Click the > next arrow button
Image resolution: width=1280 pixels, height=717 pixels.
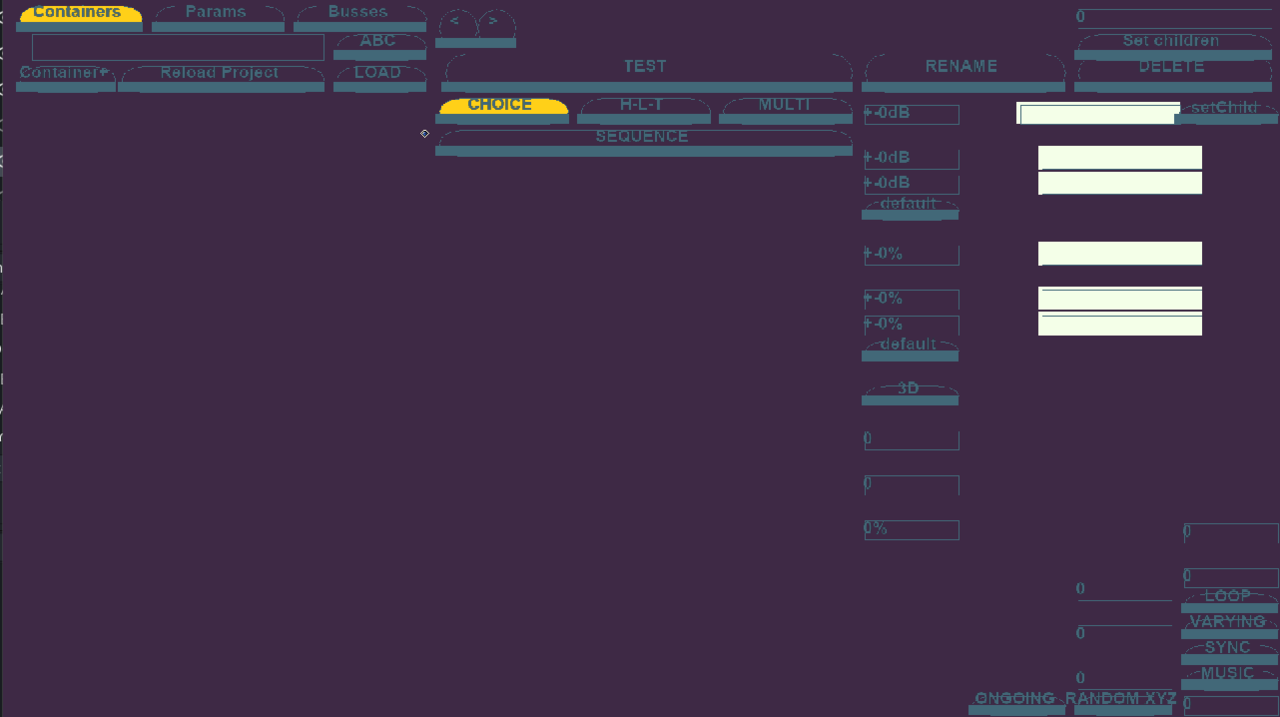496,26
